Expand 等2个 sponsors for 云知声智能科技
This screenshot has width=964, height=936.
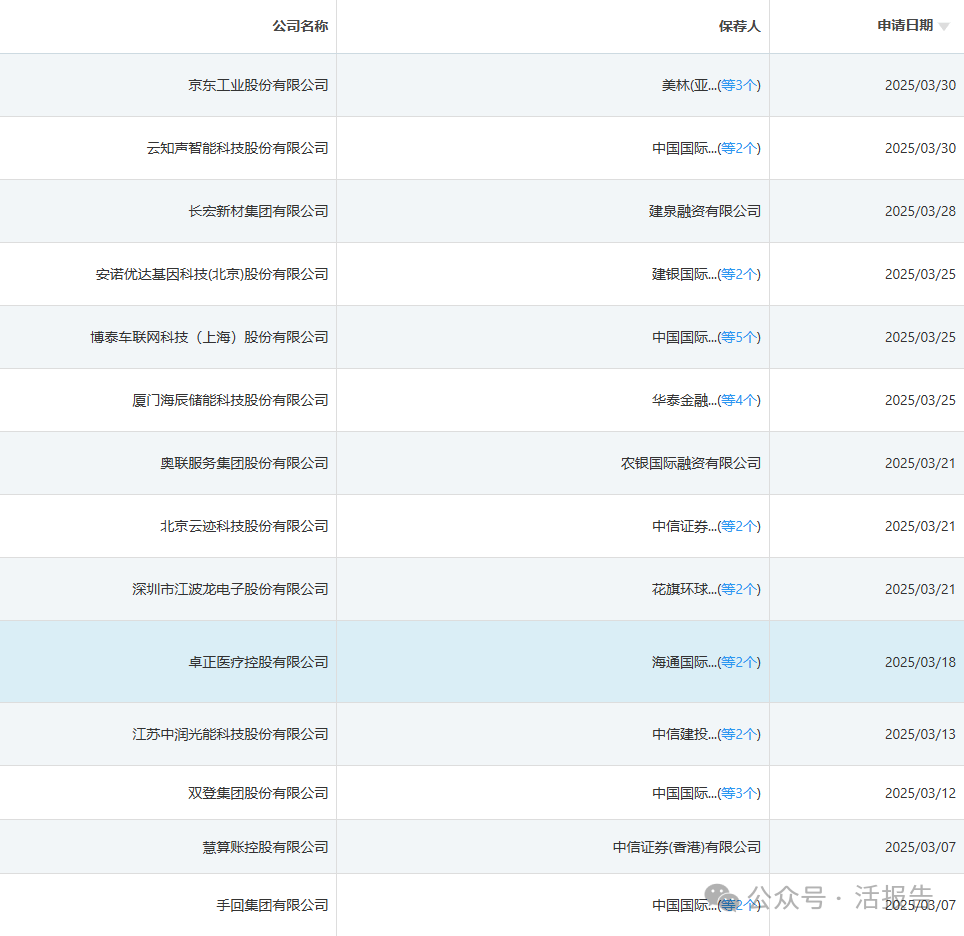739,148
